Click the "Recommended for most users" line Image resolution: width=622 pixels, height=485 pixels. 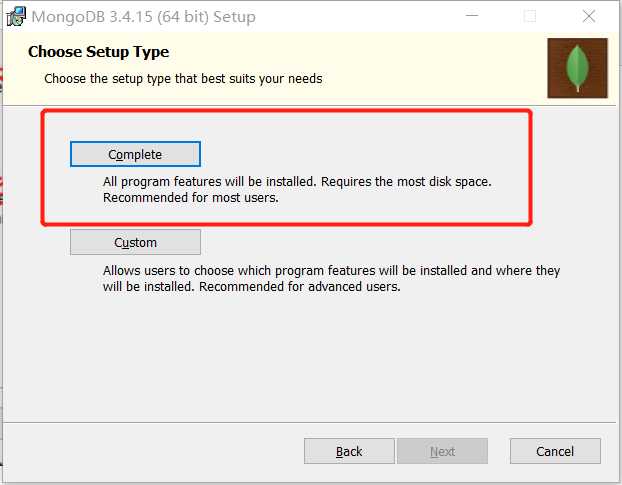coord(190,198)
